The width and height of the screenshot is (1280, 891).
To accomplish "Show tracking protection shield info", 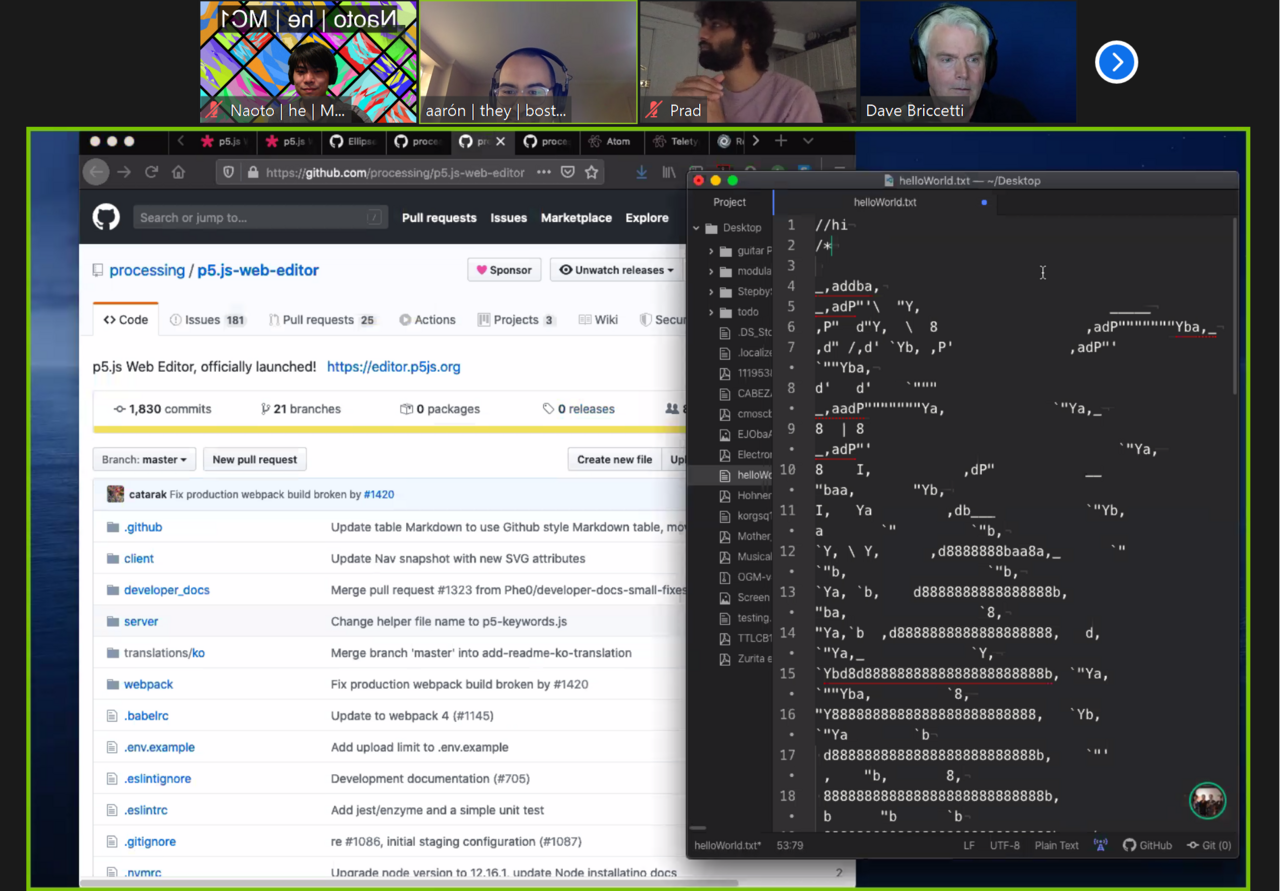I will 229,172.
